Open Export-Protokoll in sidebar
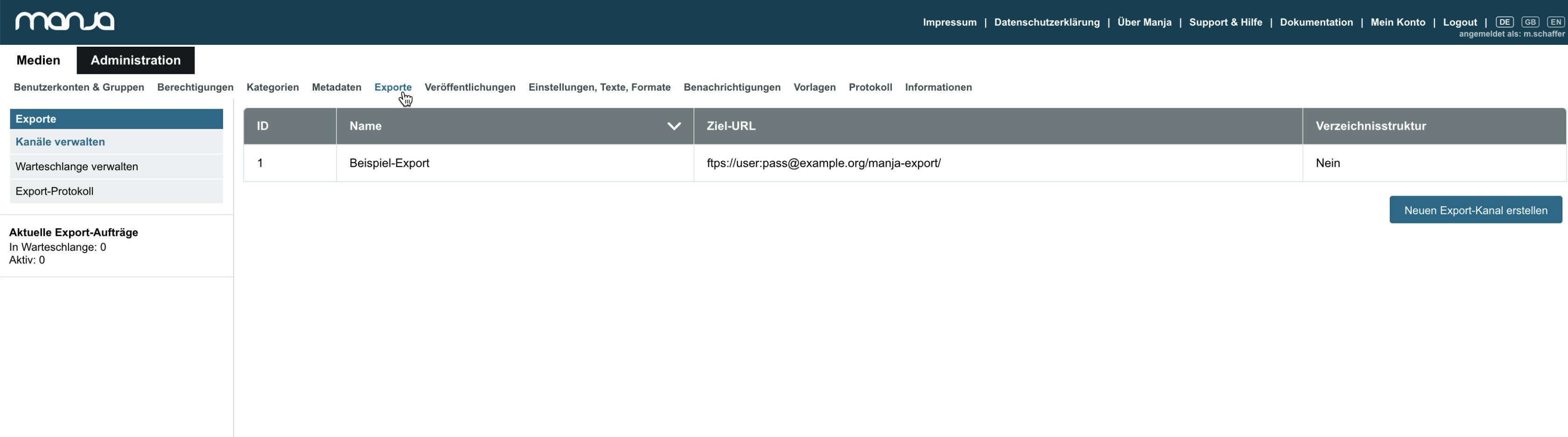The height and width of the screenshot is (437, 1568). [116, 191]
